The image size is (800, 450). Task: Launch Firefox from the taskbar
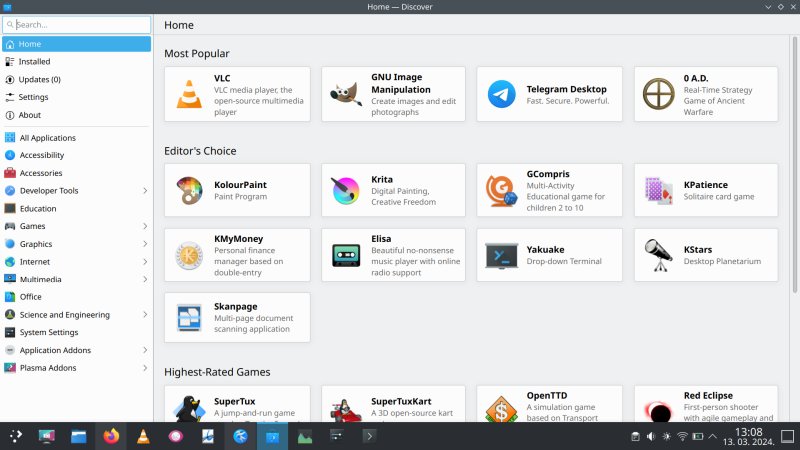110,436
